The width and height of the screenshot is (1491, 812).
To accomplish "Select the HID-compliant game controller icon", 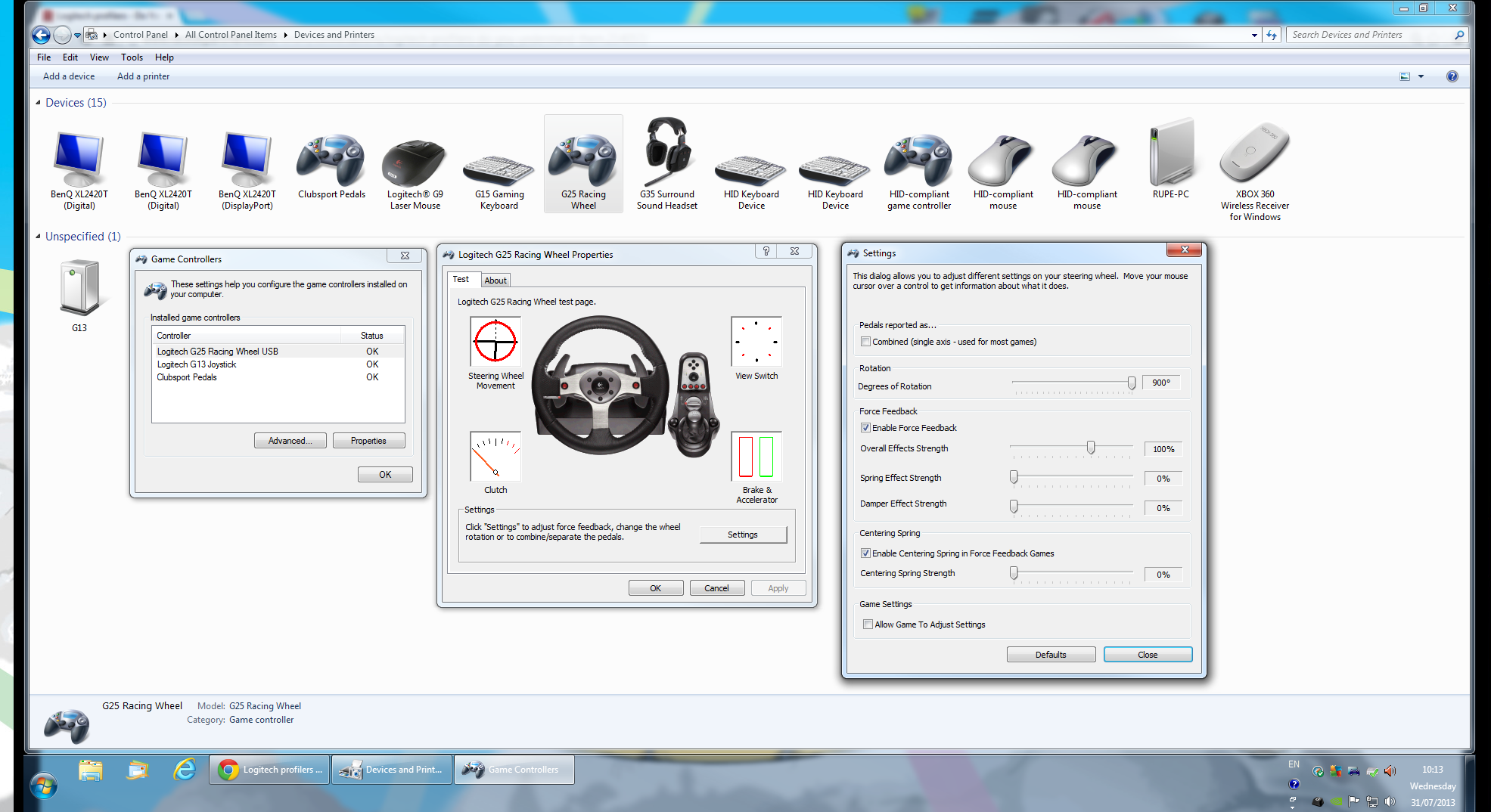I will (919, 160).
